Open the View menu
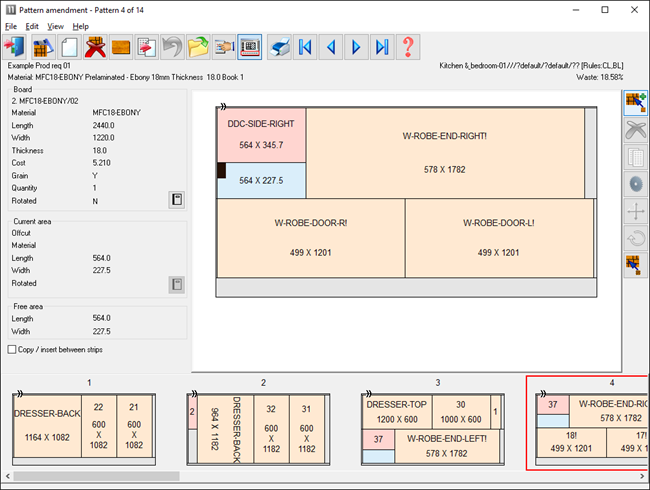This screenshot has width=650, height=490. [56, 26]
